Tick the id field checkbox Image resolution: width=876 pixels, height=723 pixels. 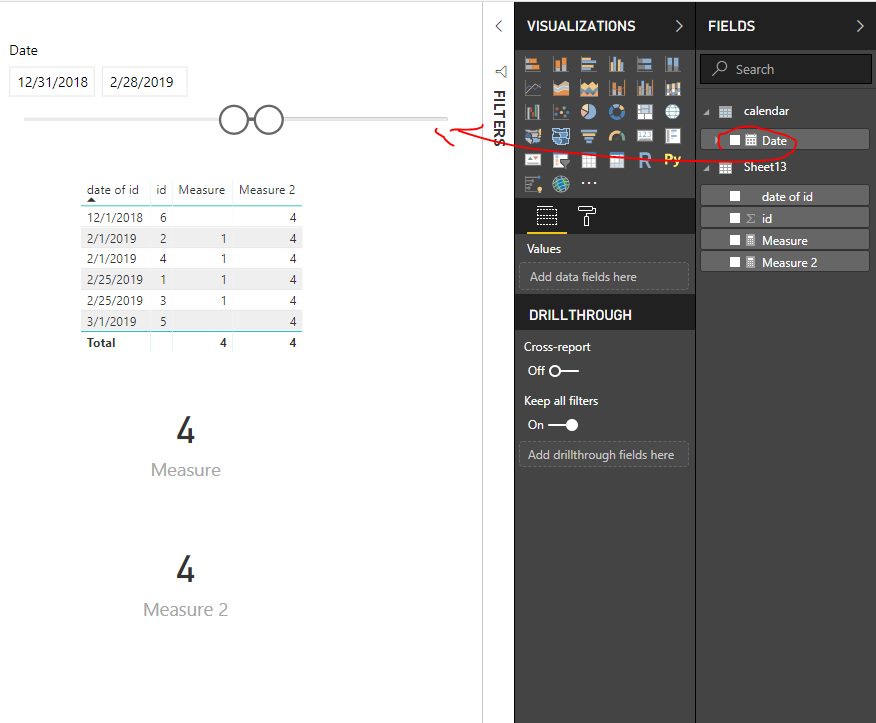point(735,218)
